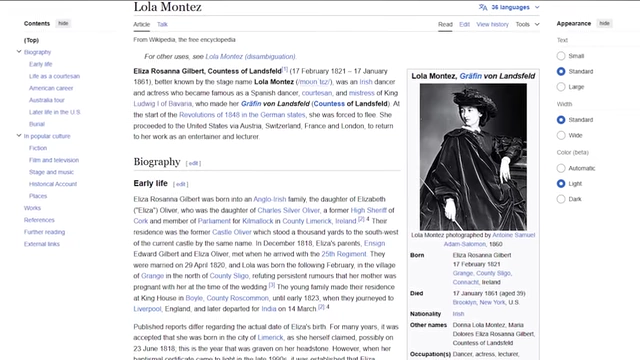Open Lola Montez (disambiguation) link
Image resolution: width=640 pixels, height=360 pixels.
pyautogui.click(x=251, y=56)
